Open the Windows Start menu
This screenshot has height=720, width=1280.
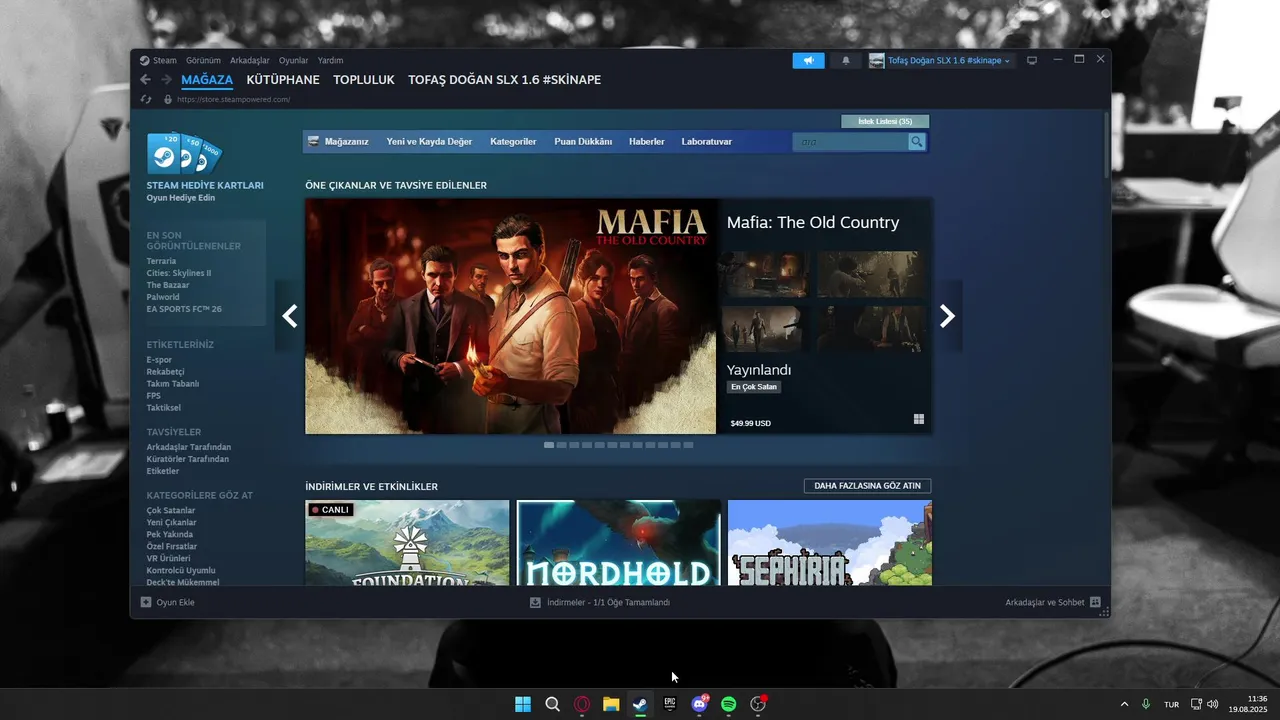523,704
